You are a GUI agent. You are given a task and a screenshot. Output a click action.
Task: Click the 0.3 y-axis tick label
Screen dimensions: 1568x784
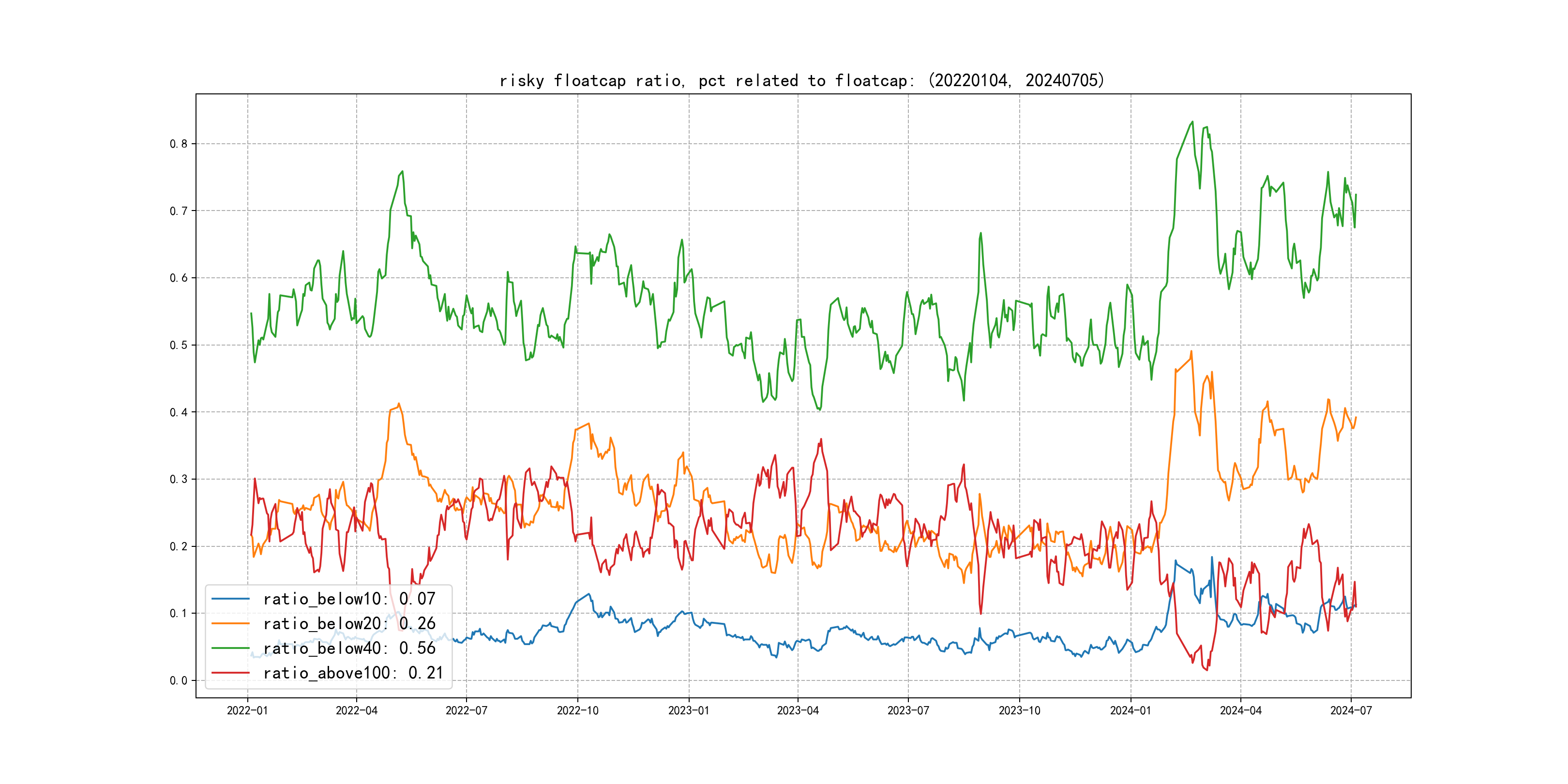point(179,479)
